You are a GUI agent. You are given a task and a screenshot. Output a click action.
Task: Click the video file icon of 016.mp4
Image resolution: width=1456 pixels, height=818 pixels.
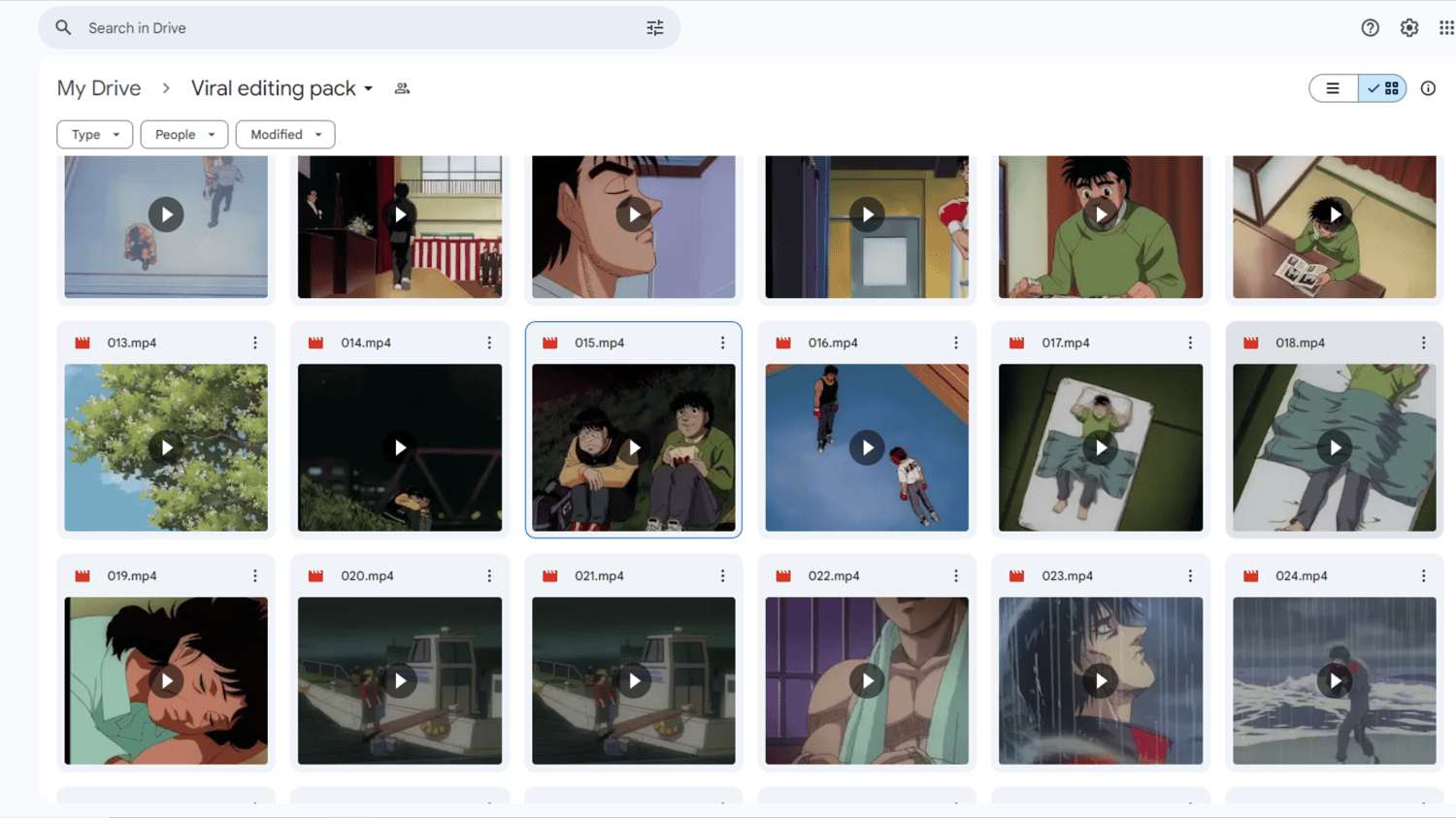point(783,343)
